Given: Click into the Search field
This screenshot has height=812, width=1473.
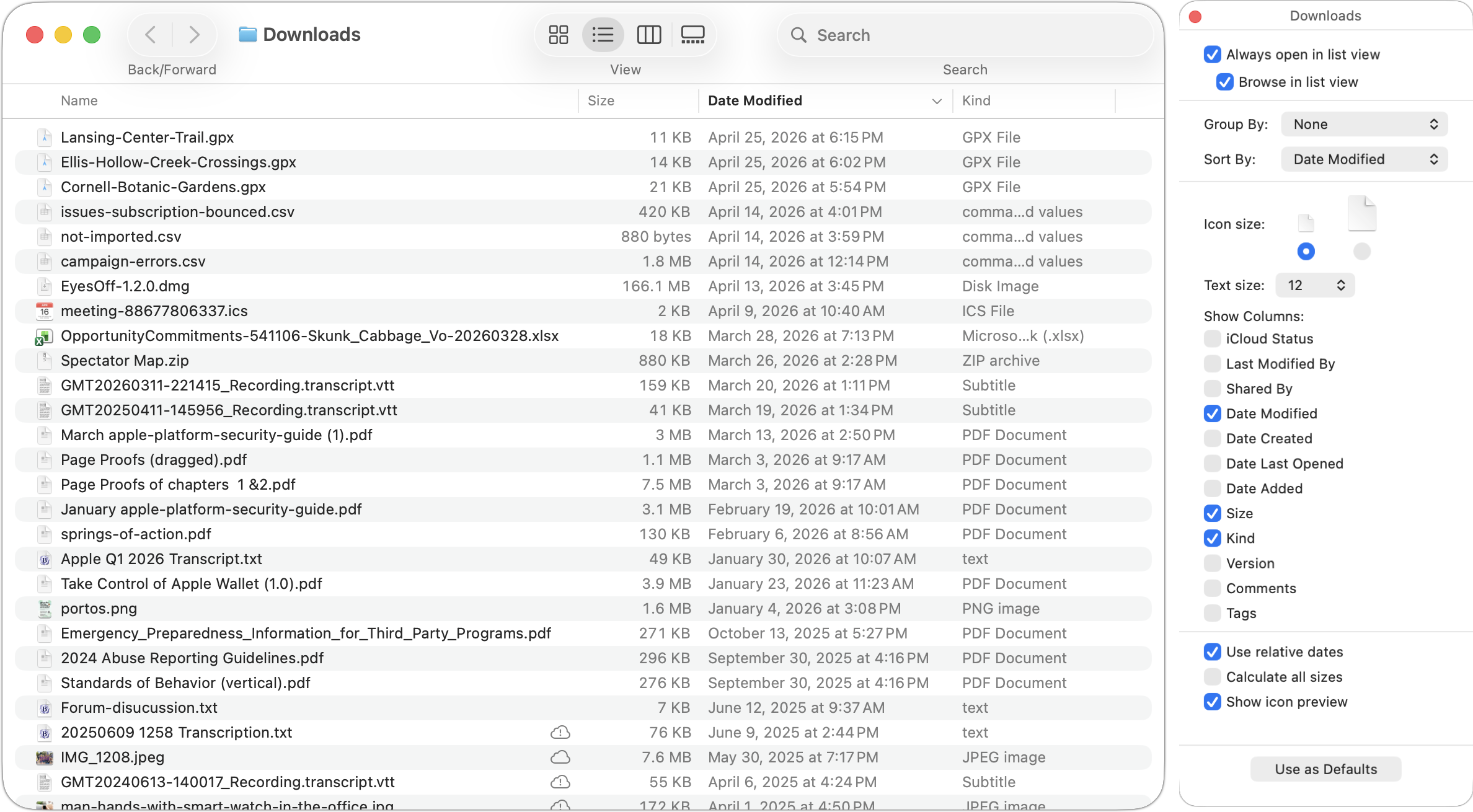Looking at the screenshot, I should coord(965,35).
